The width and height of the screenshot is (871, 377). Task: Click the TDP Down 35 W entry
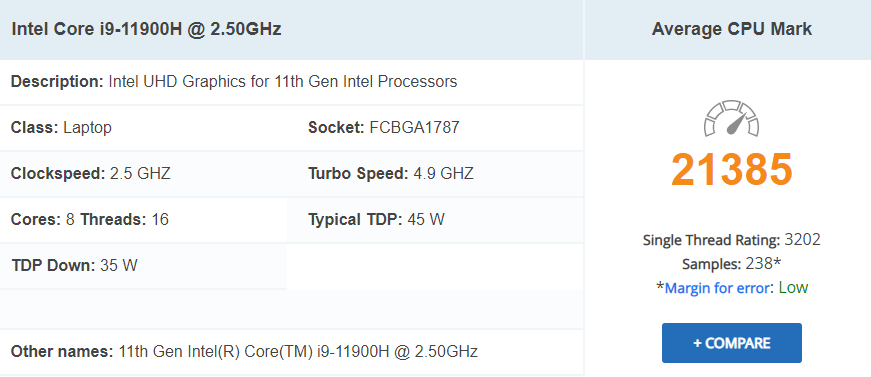pos(74,266)
